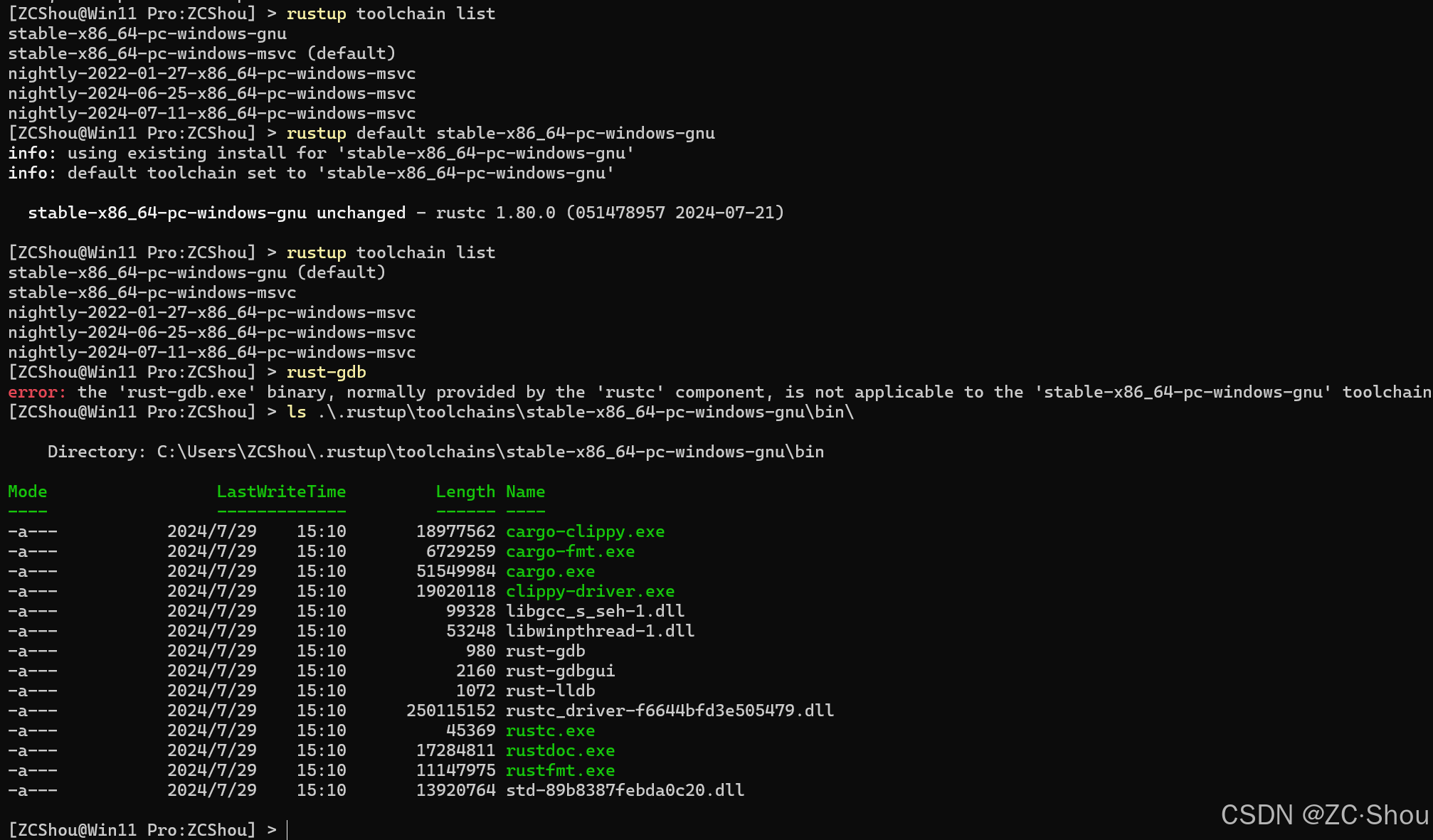Click the clippy-driver.exe entry
Image resolution: width=1433 pixels, height=840 pixels.
pyautogui.click(x=590, y=591)
